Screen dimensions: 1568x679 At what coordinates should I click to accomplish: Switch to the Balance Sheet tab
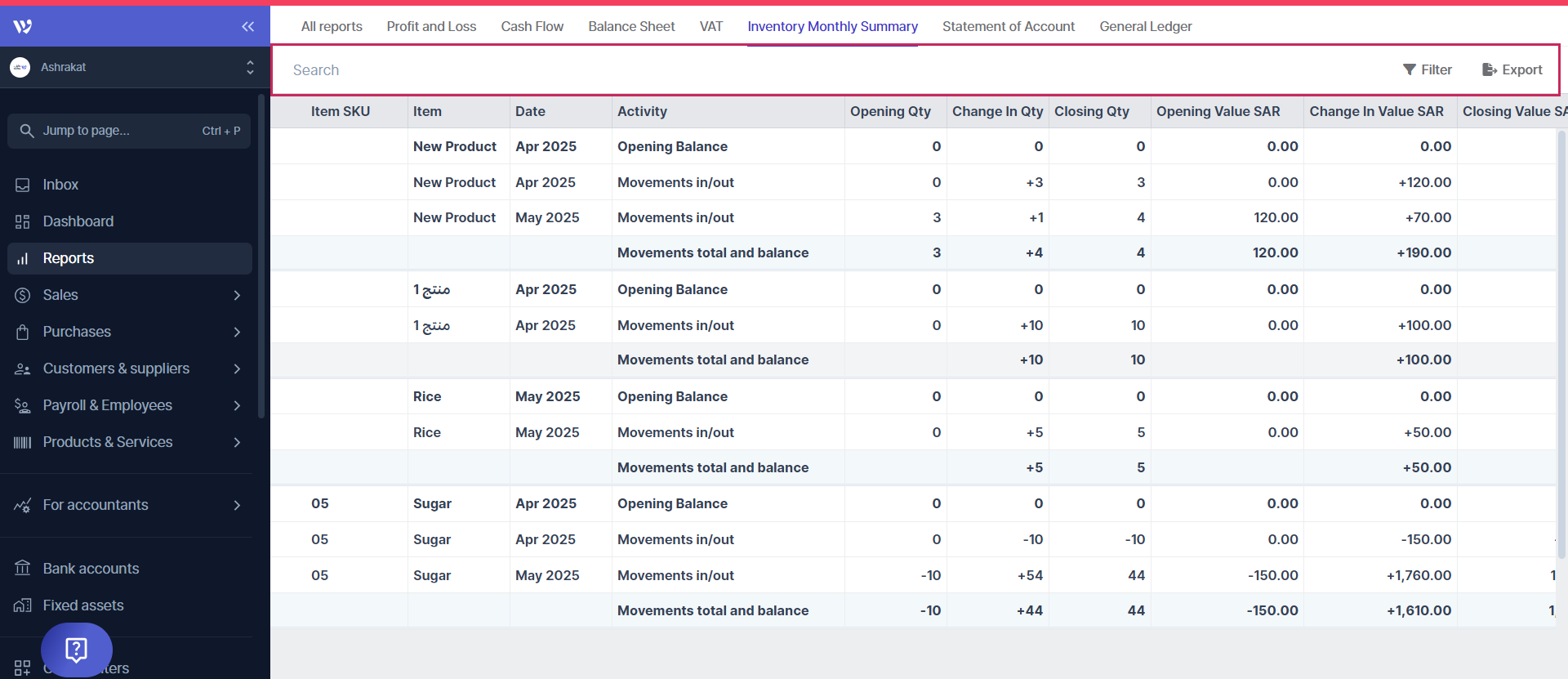click(x=631, y=26)
